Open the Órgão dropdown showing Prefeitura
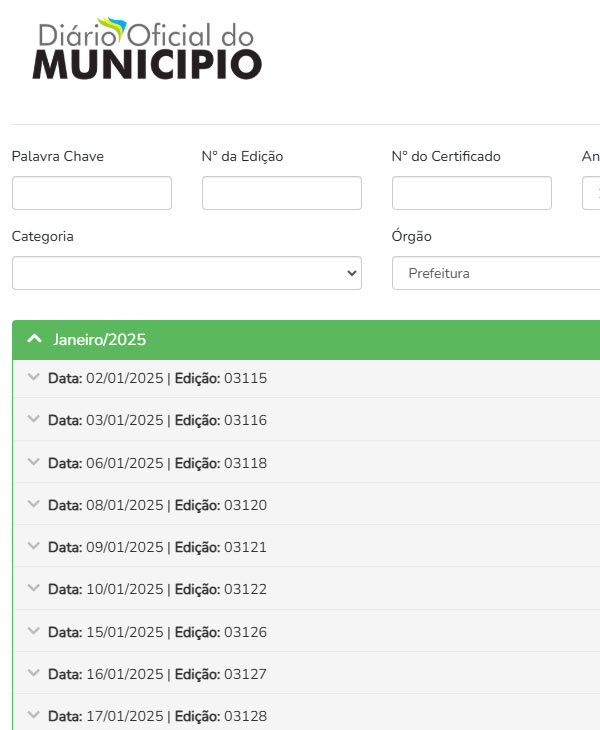This screenshot has height=730, width=600. point(495,273)
